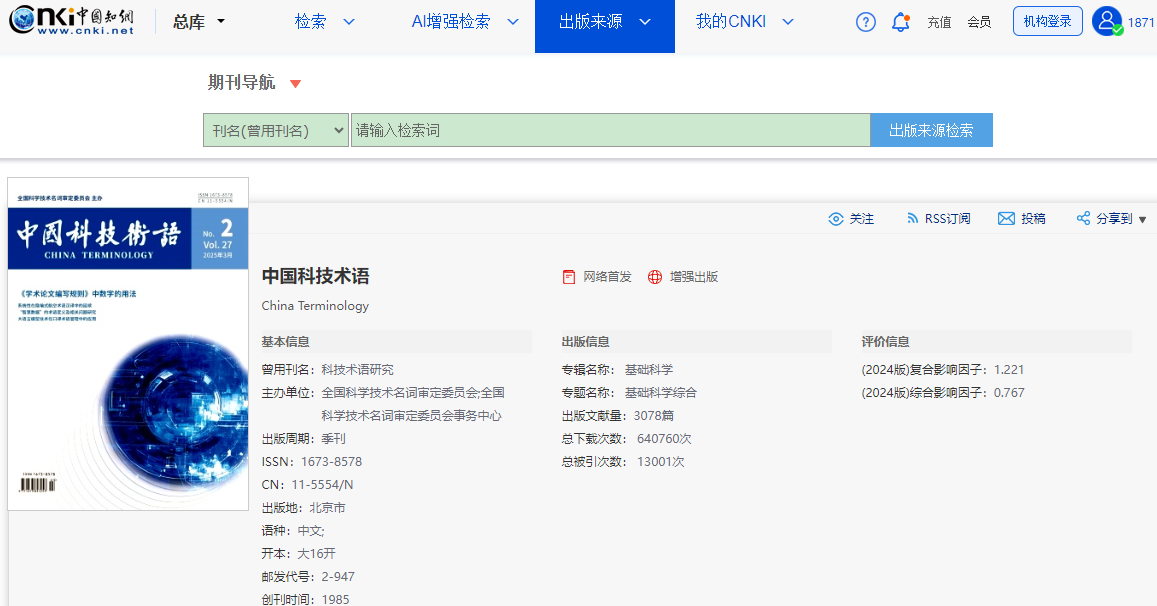
Task: Click the 网络首发 label
Action: pos(607,277)
